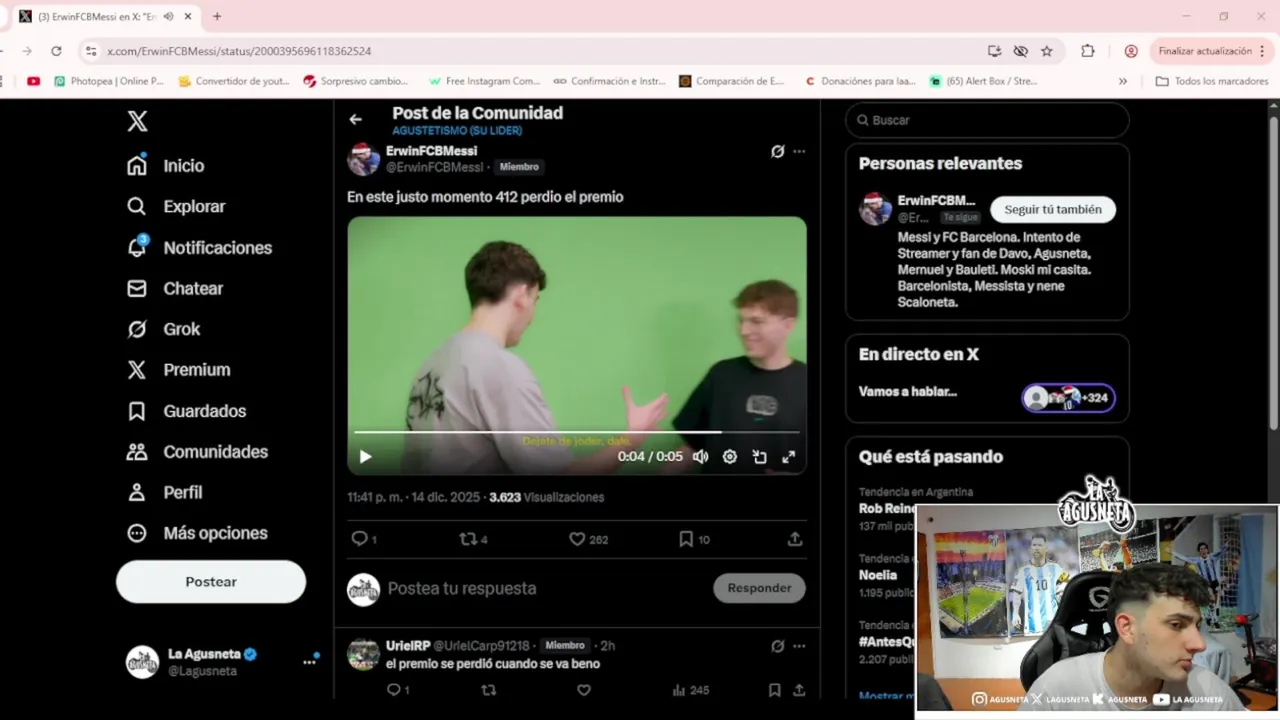This screenshot has height=720, width=1280.
Task: Open Chrome profile icon
Action: (x=1131, y=51)
